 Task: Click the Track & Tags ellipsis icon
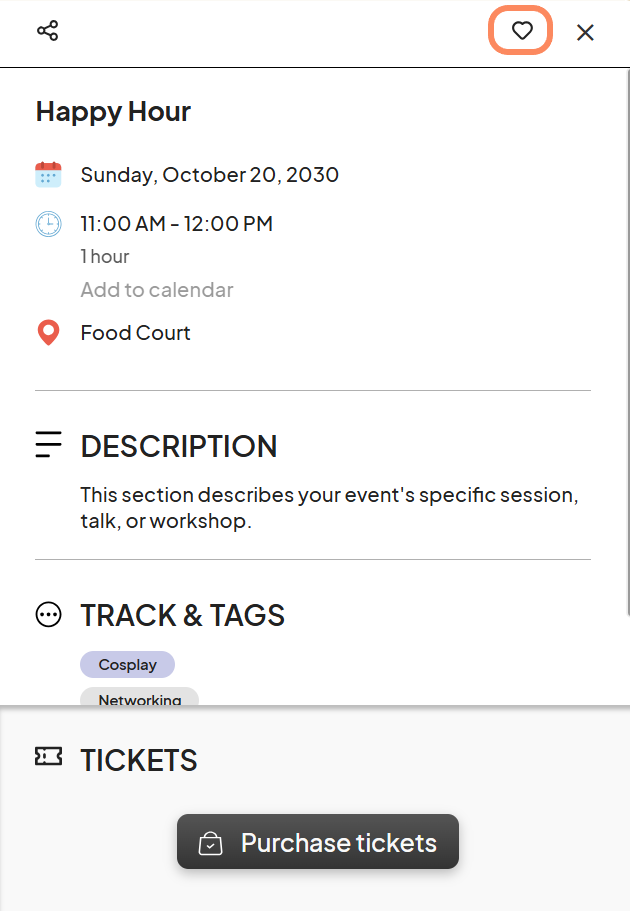[x=48, y=615]
